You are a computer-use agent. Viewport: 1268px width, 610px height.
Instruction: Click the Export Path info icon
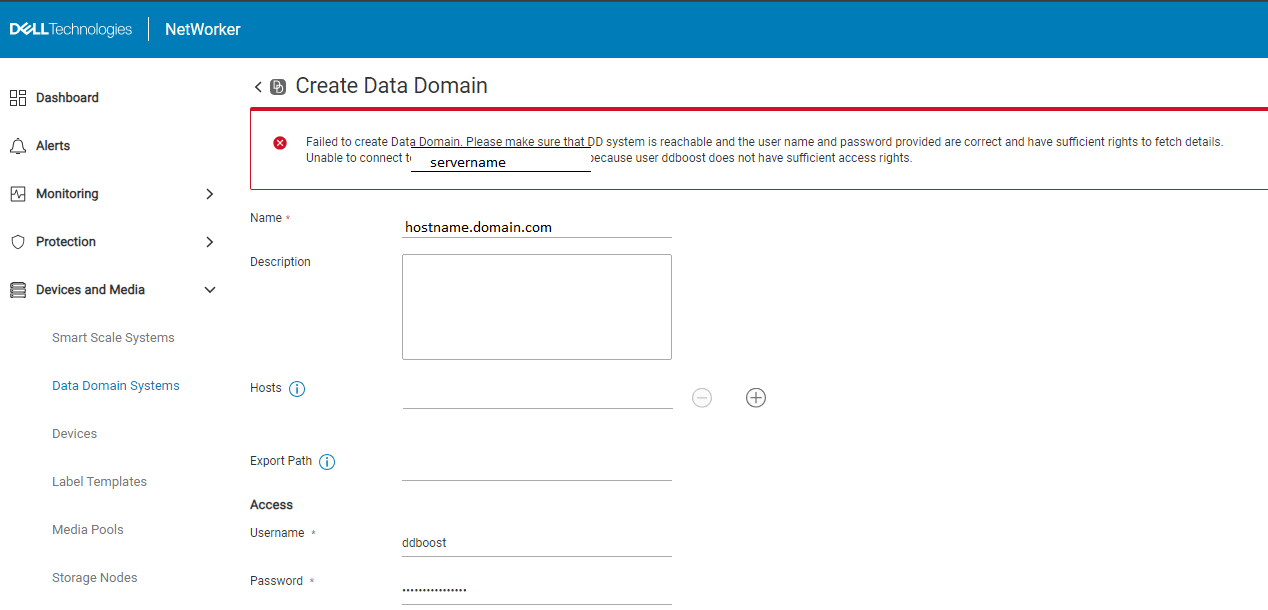pyautogui.click(x=327, y=461)
